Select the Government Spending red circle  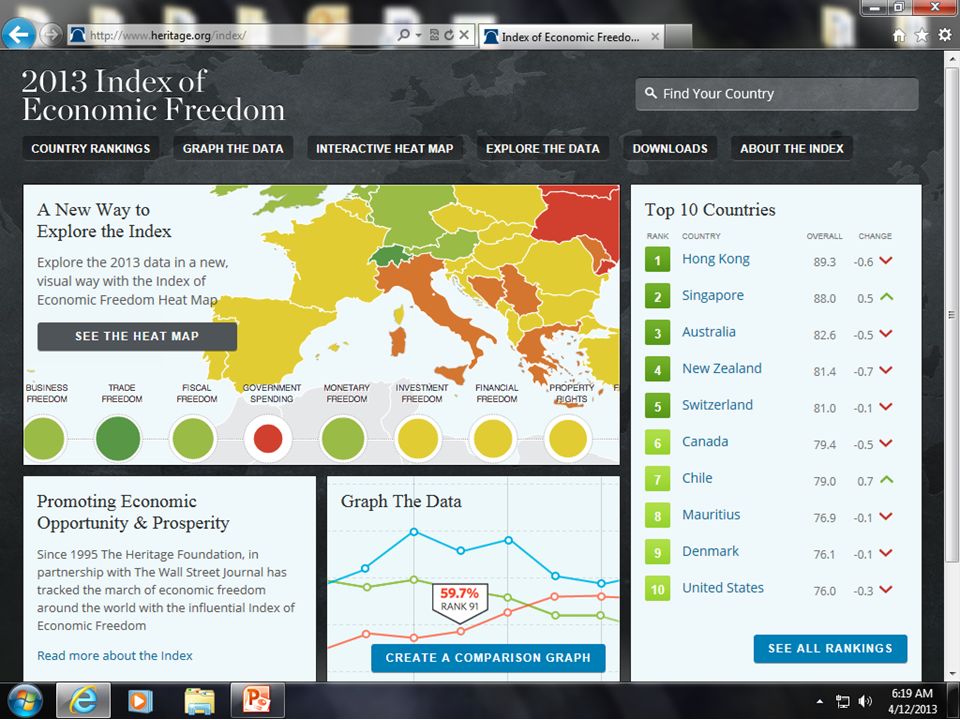(x=268, y=439)
